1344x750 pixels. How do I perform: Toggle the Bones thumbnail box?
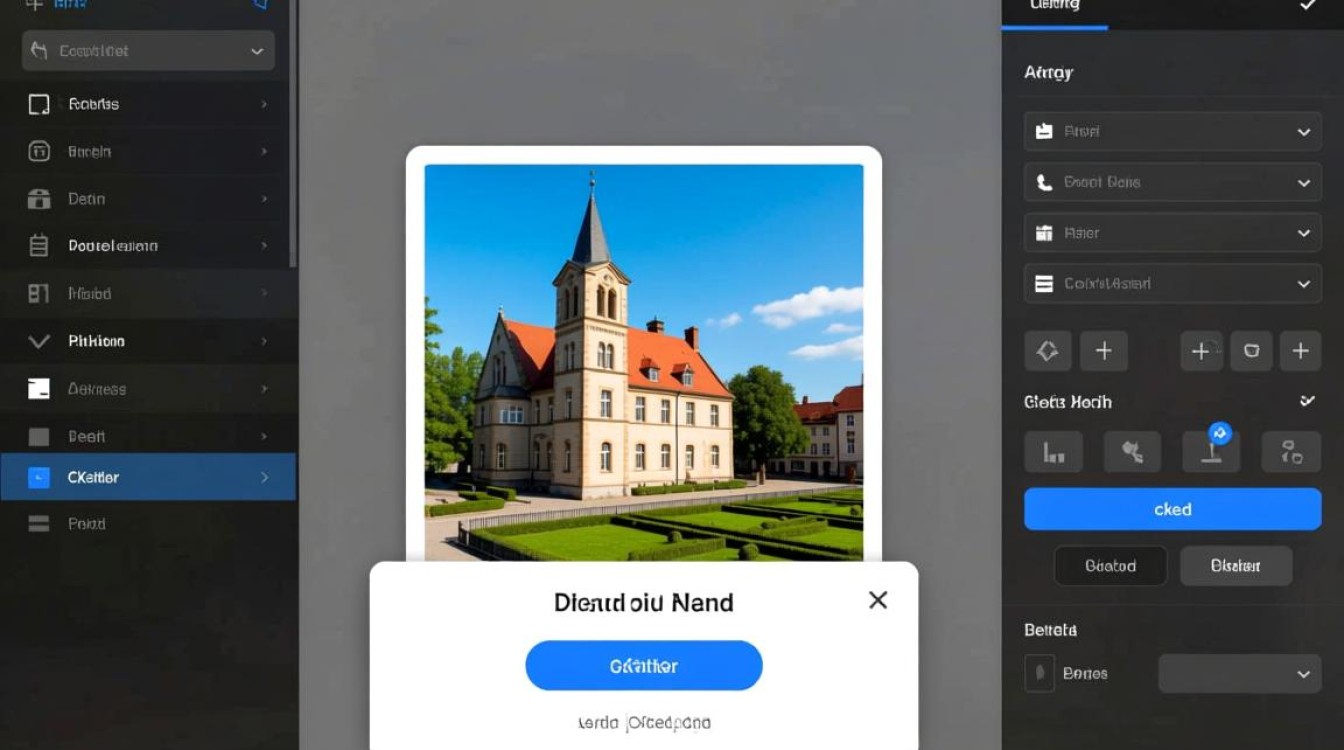point(1040,673)
